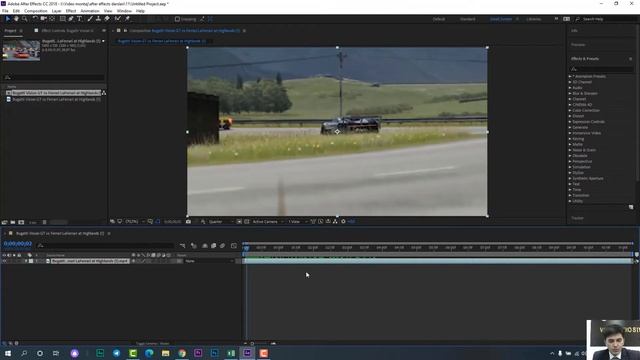Switch to the Libraries workspace
The height and width of the screenshot is (360, 640).
[x=533, y=19]
